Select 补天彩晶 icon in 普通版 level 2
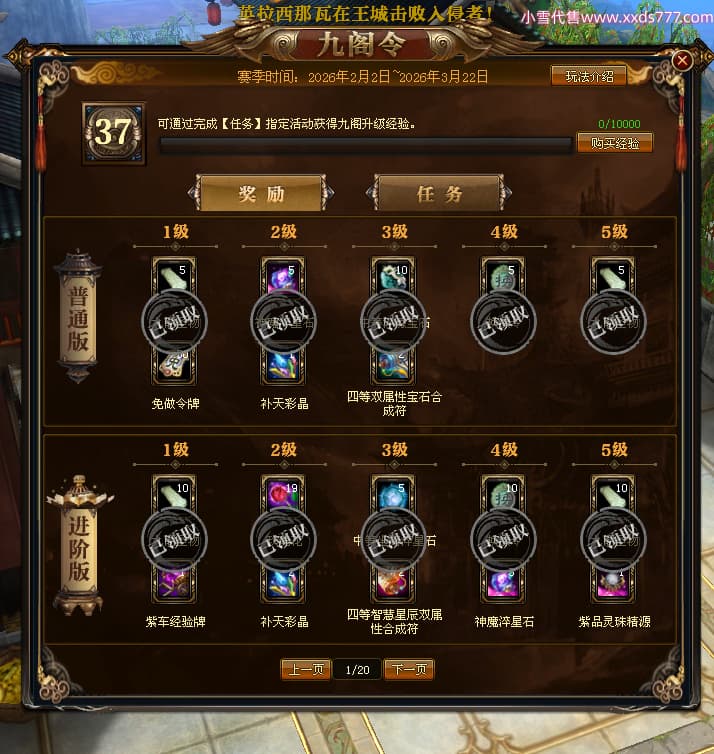 (x=283, y=367)
